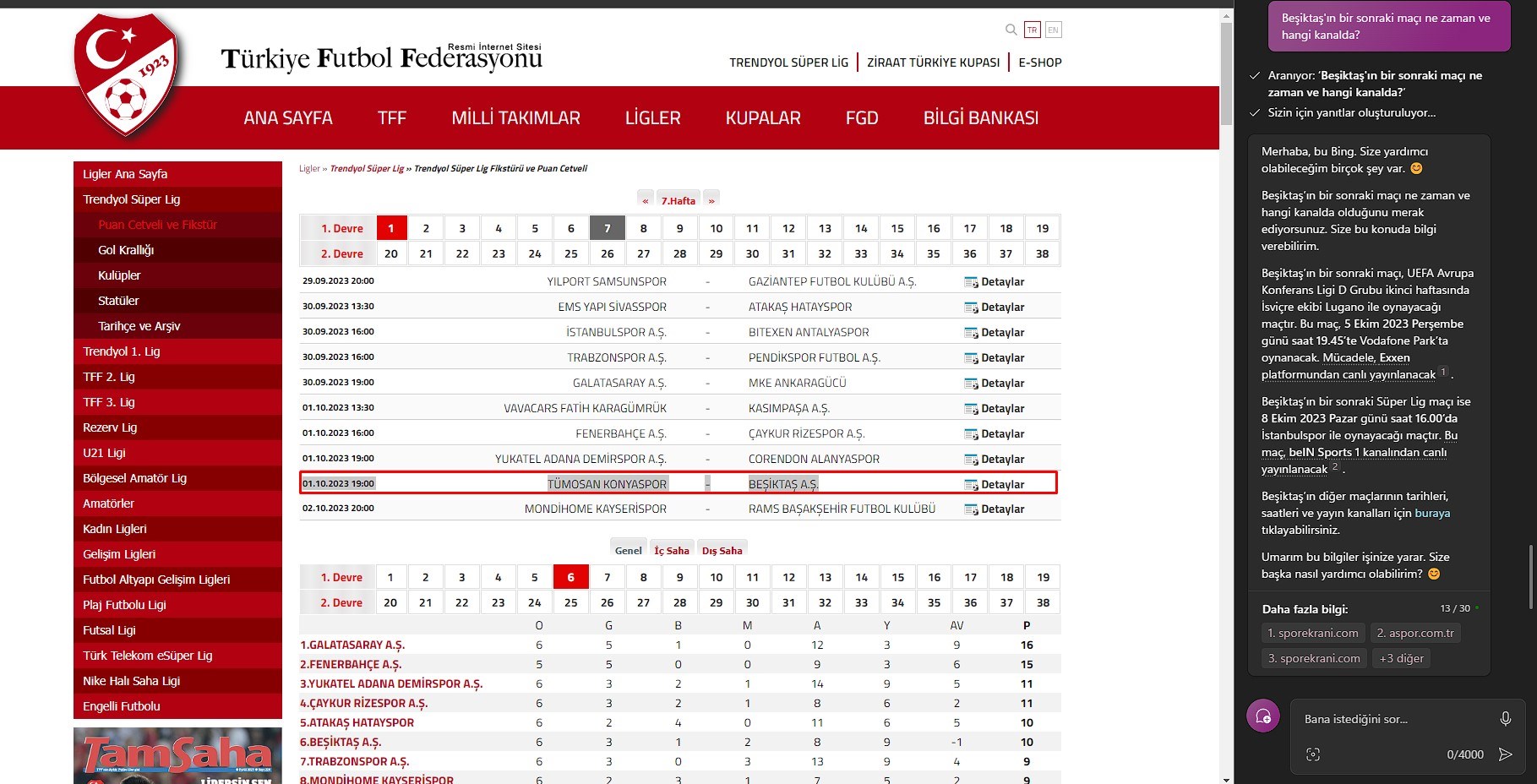Click Trendyol Süper Lig breadcrumb link

(367, 169)
